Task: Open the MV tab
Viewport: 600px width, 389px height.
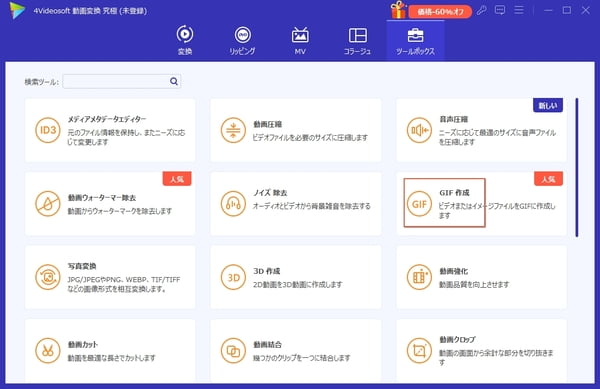Action: [x=300, y=40]
